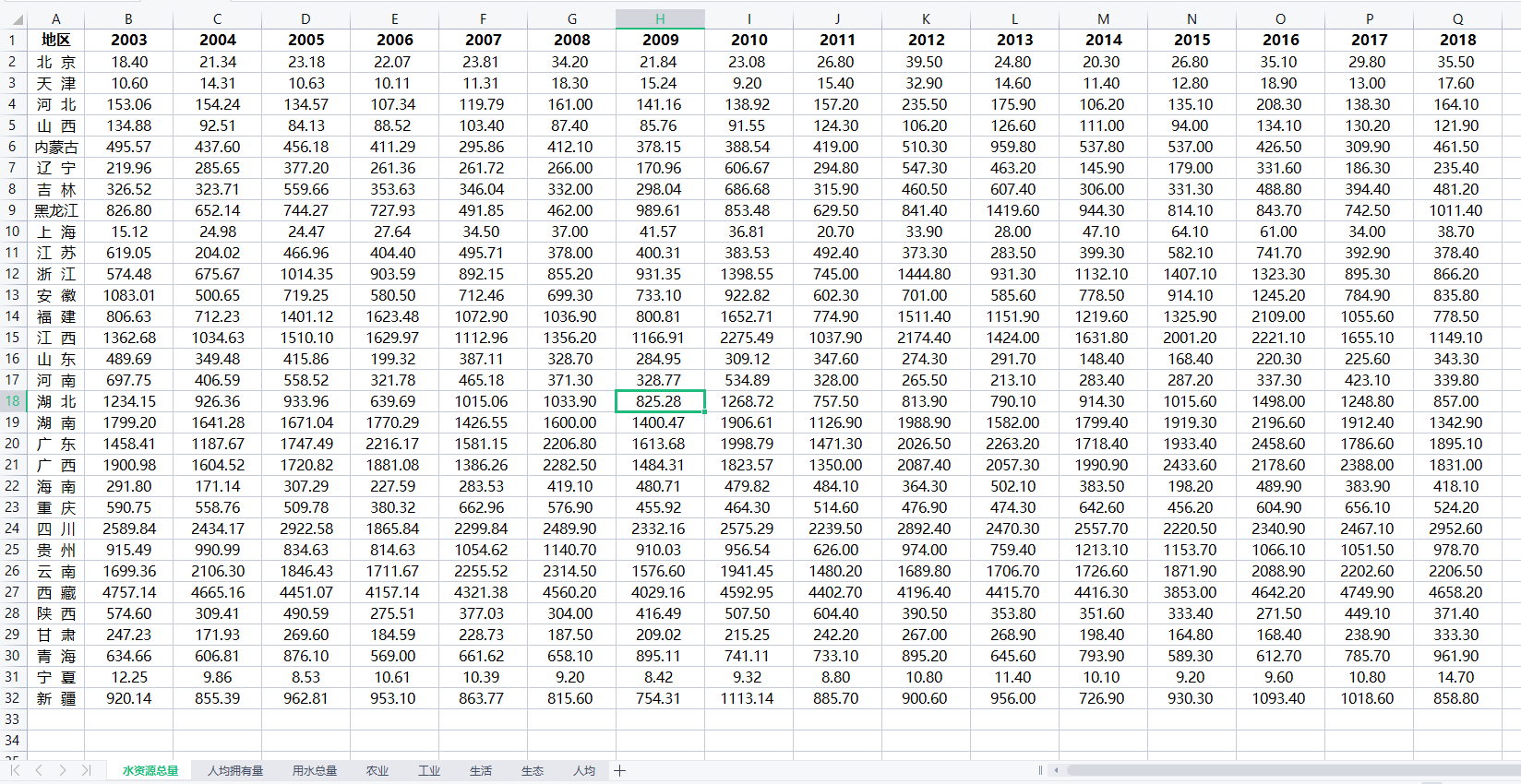The image size is (1521, 784).
Task: Select the 2009 year header cell
Action: [661, 40]
